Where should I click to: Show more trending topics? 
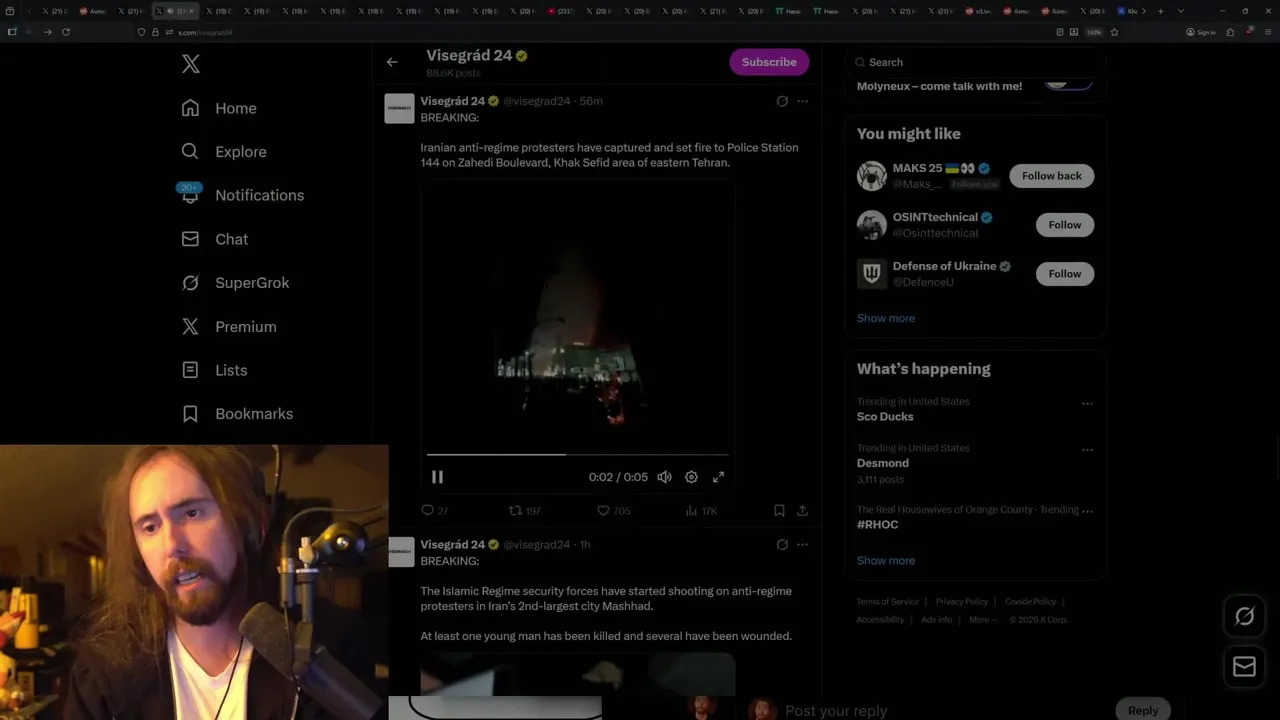coord(886,561)
